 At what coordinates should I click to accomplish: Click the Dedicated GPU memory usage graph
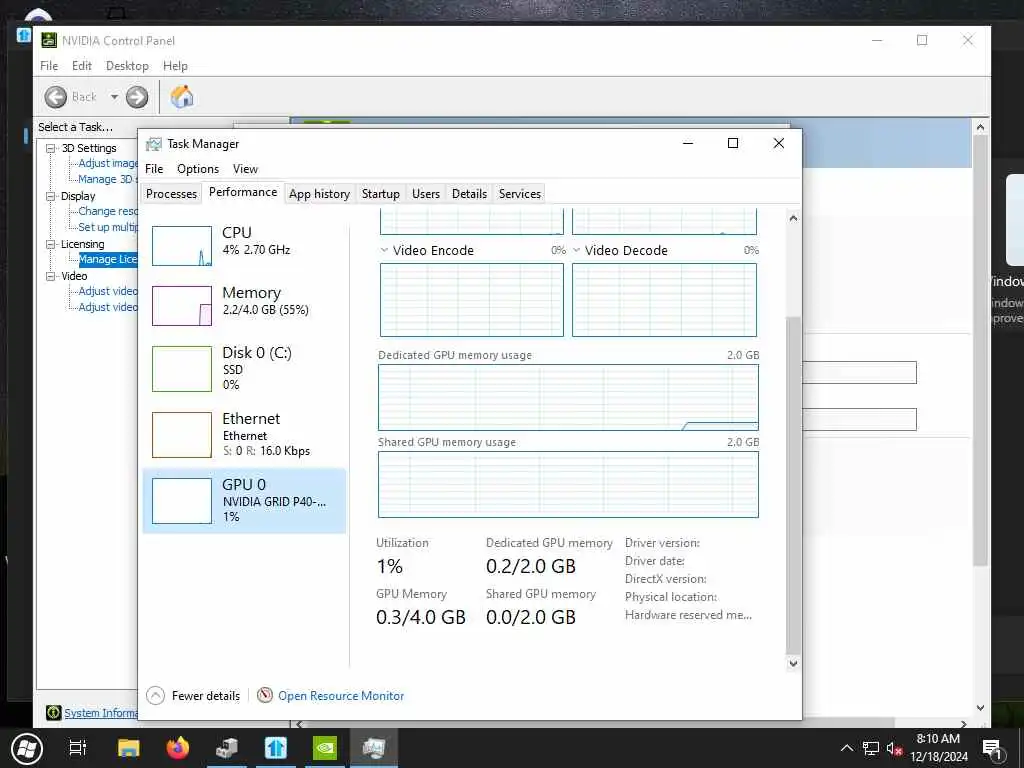[568, 397]
